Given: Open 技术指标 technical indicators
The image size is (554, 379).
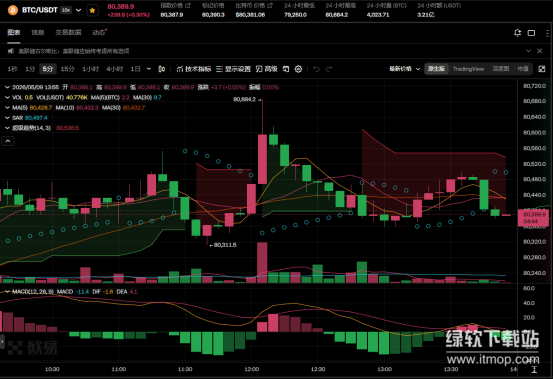Looking at the screenshot, I should [194, 69].
